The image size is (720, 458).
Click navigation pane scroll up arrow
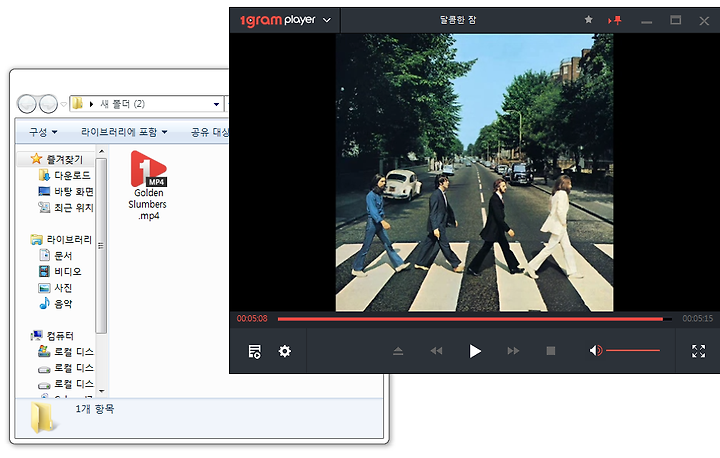pos(101,151)
